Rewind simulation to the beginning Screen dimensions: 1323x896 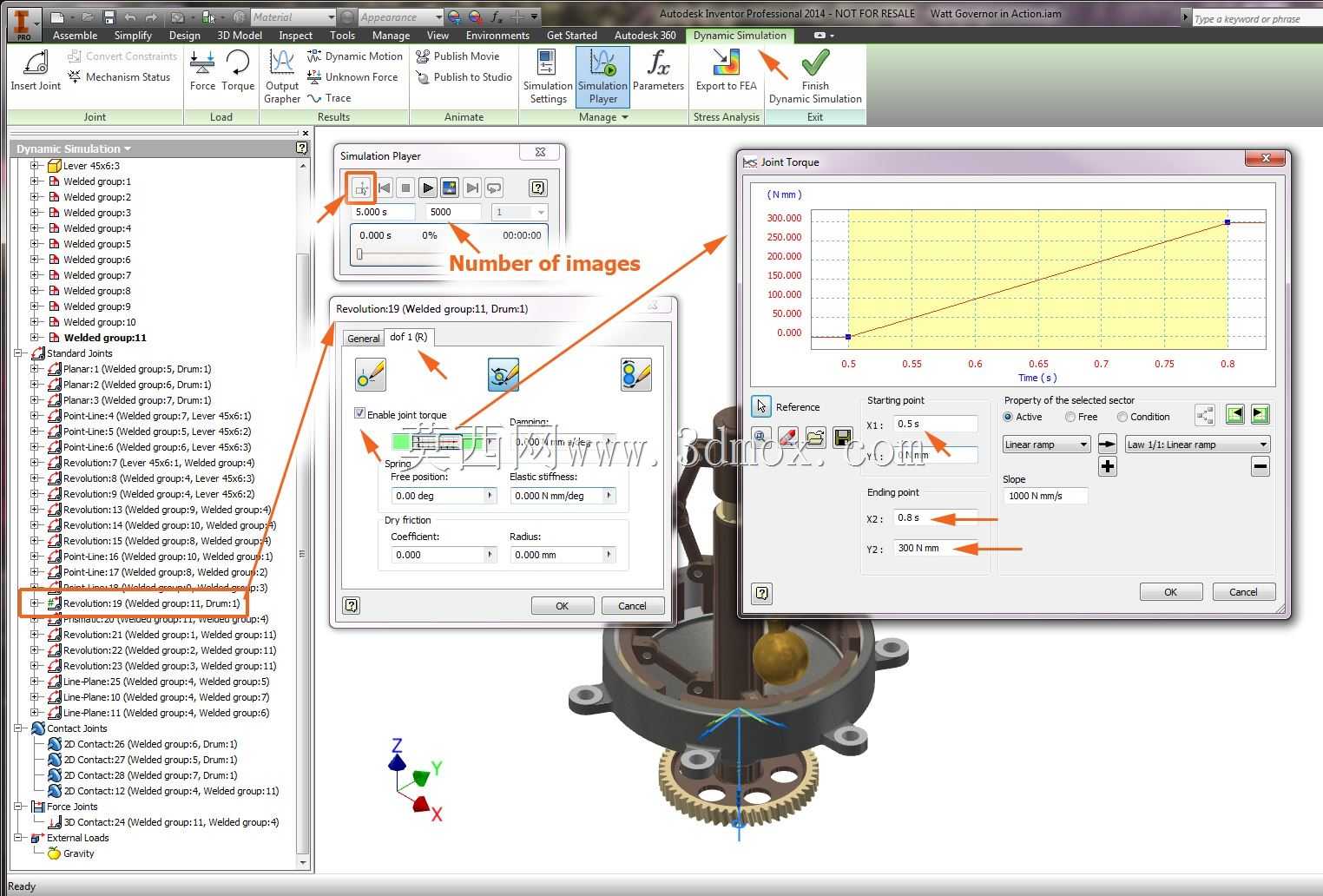coord(384,188)
